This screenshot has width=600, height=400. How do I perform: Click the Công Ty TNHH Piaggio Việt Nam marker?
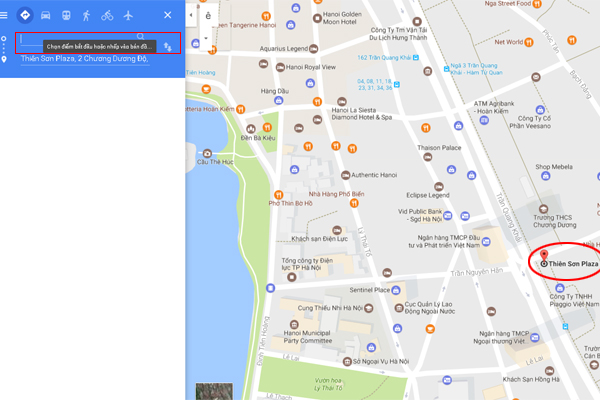tap(560, 288)
